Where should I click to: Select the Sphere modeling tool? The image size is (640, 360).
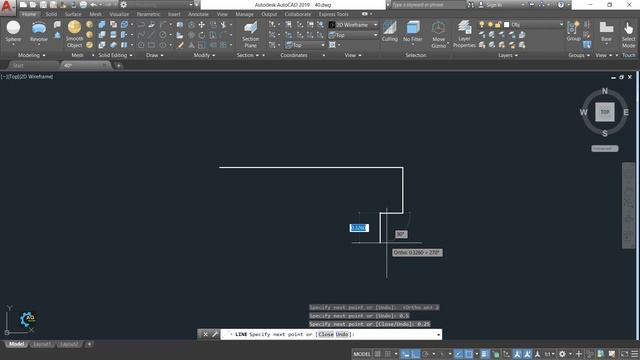13,32
